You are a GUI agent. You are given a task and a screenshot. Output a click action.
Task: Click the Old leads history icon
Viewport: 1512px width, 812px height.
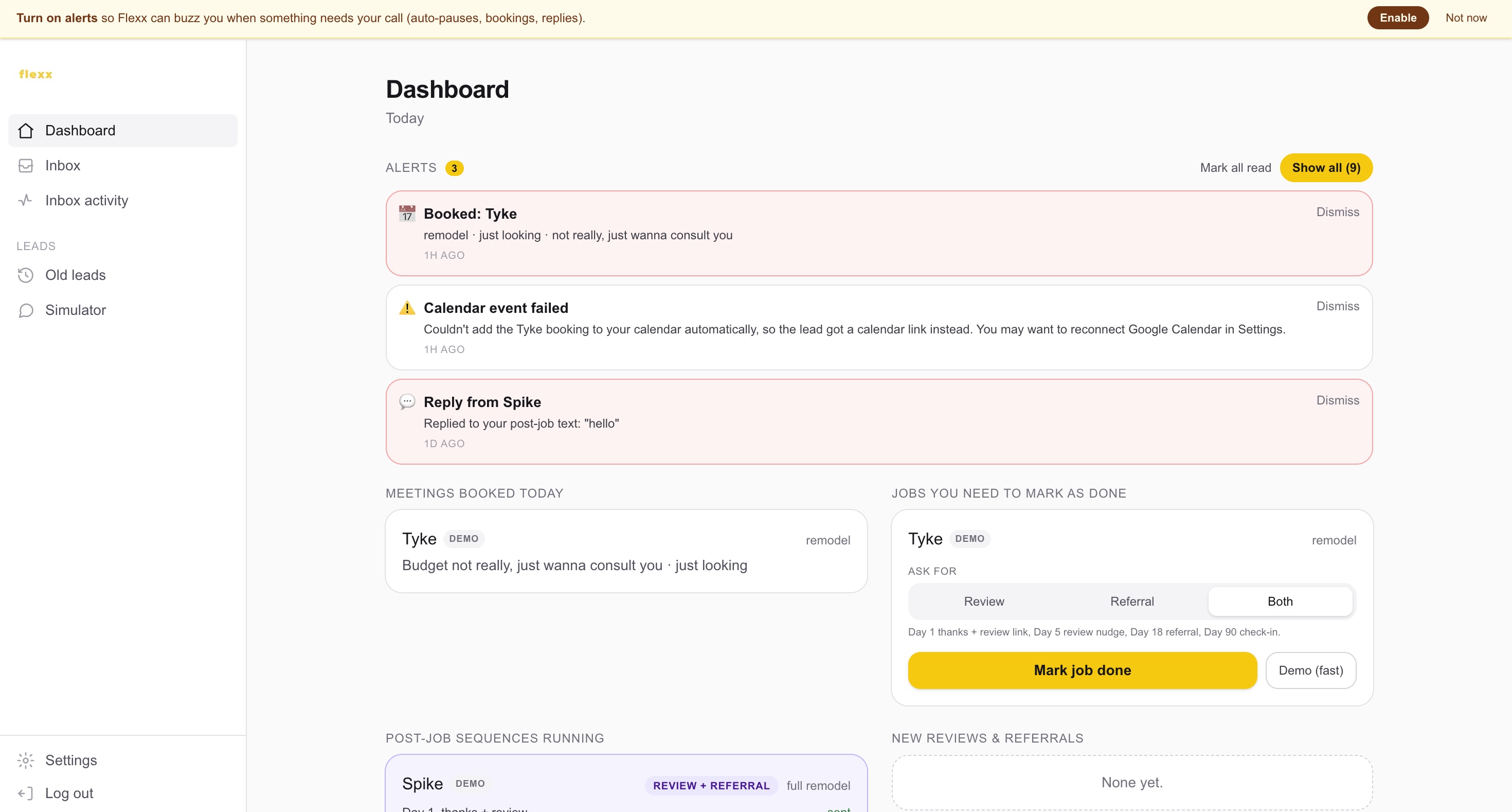[26, 275]
